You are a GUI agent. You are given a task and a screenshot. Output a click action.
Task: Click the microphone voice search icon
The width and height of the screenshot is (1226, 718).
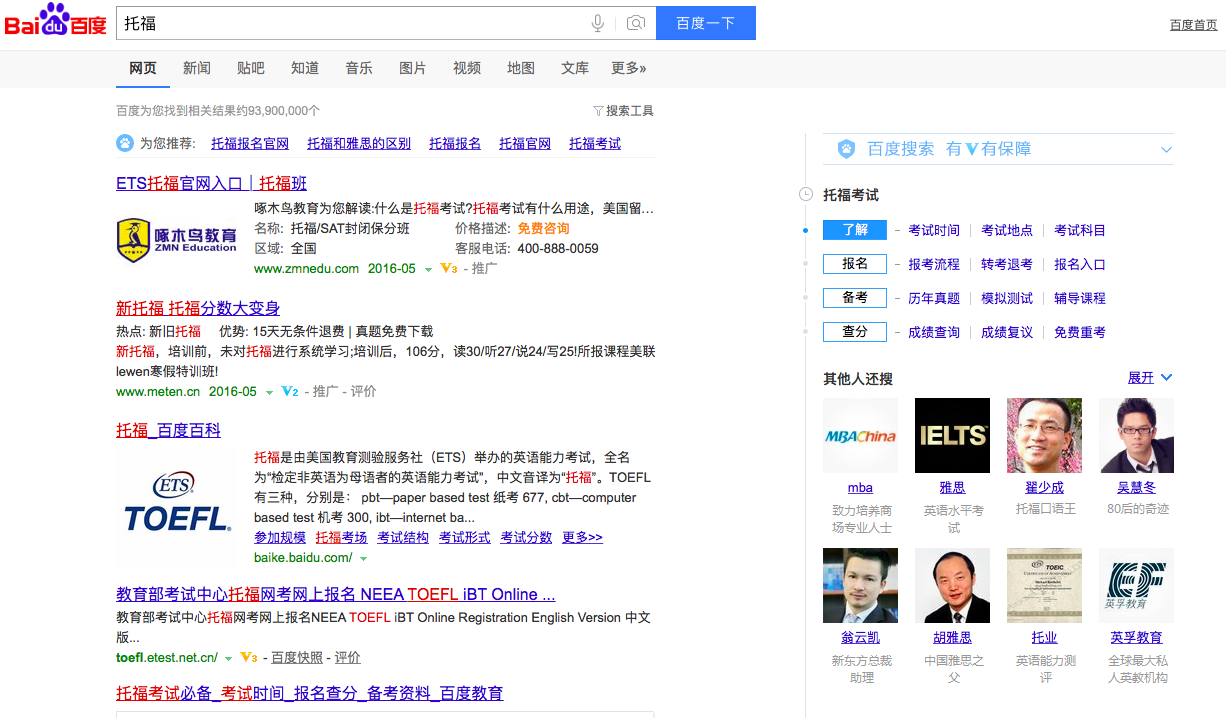[598, 23]
